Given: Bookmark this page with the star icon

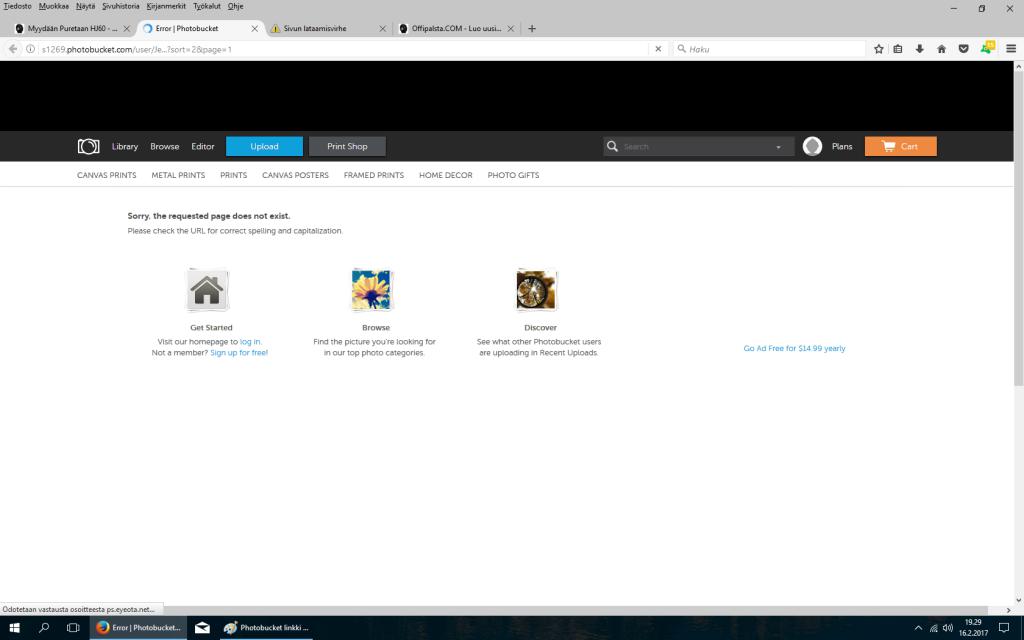Looking at the screenshot, I should [879, 48].
